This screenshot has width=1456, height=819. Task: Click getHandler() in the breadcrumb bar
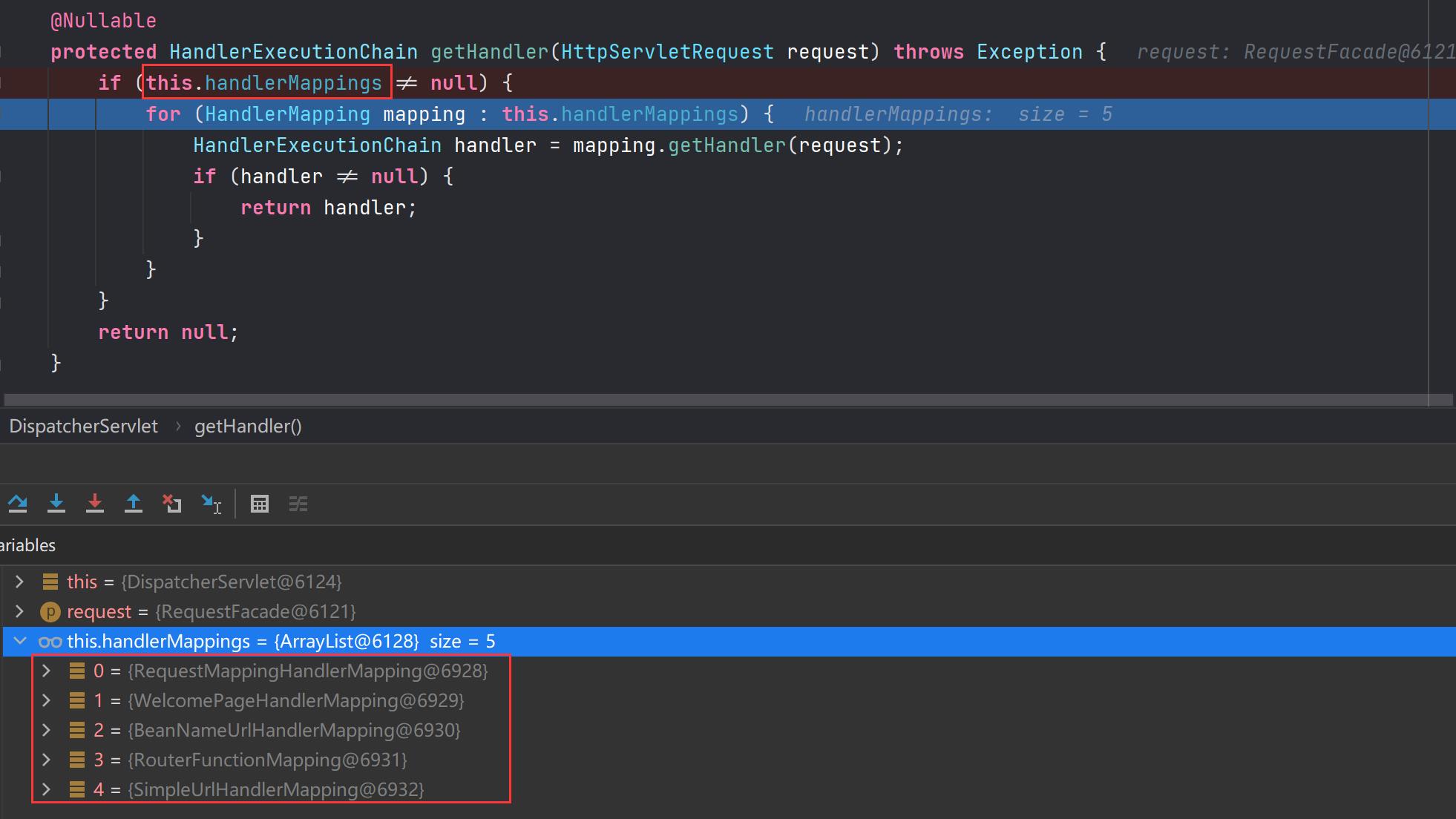pyautogui.click(x=248, y=427)
